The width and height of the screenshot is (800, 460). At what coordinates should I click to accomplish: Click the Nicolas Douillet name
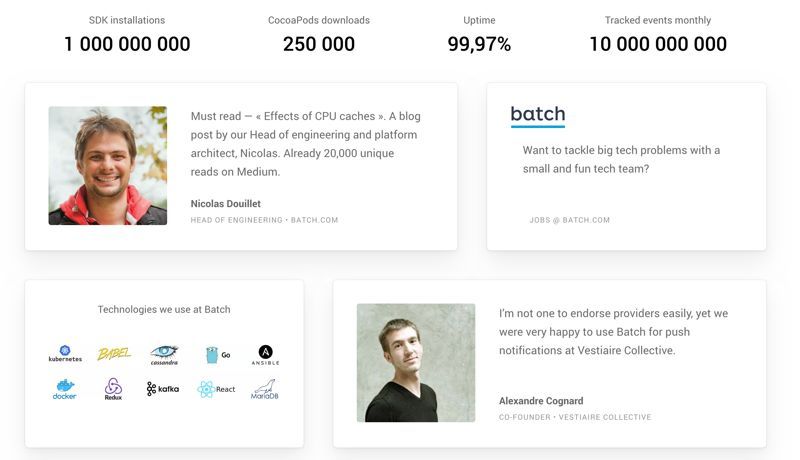pyautogui.click(x=226, y=203)
